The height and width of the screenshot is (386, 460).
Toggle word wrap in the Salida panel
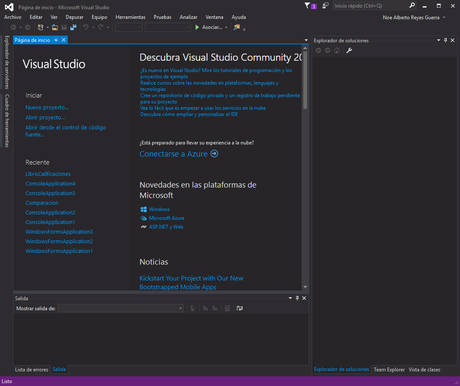click(239, 308)
